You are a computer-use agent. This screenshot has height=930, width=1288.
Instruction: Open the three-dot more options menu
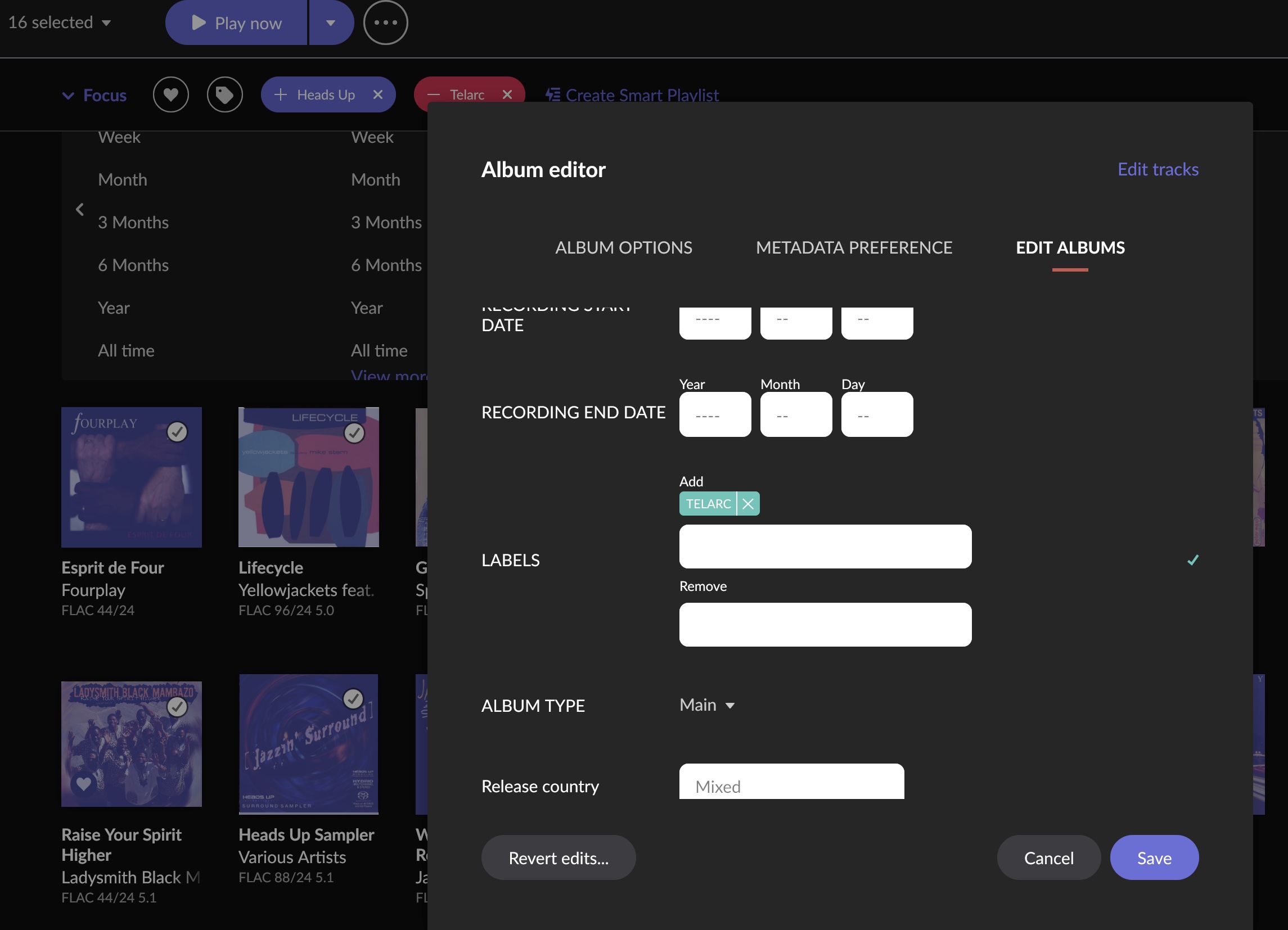click(x=386, y=22)
